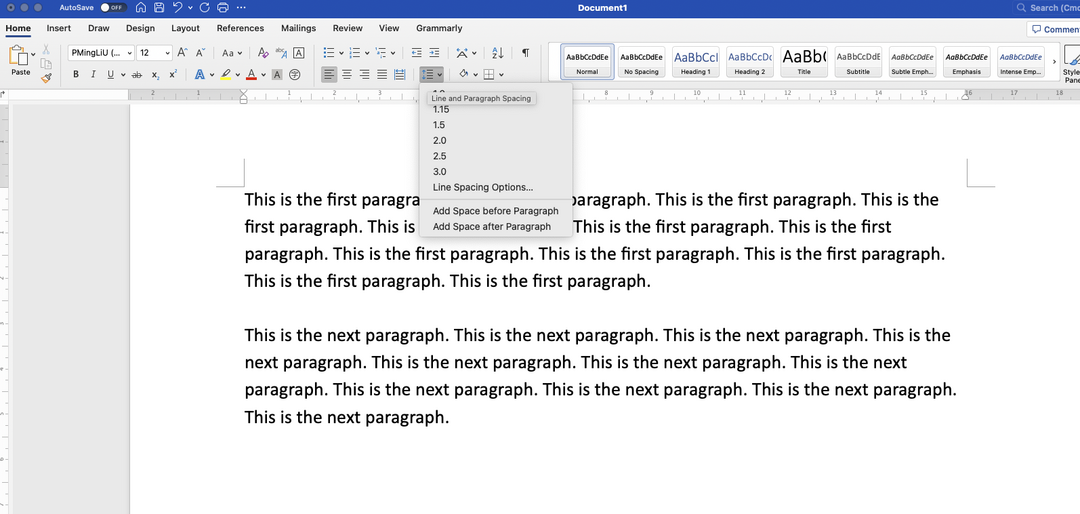Image resolution: width=1080 pixels, height=514 pixels.
Task: Click the Format Painter brush icon
Action: 46,76
